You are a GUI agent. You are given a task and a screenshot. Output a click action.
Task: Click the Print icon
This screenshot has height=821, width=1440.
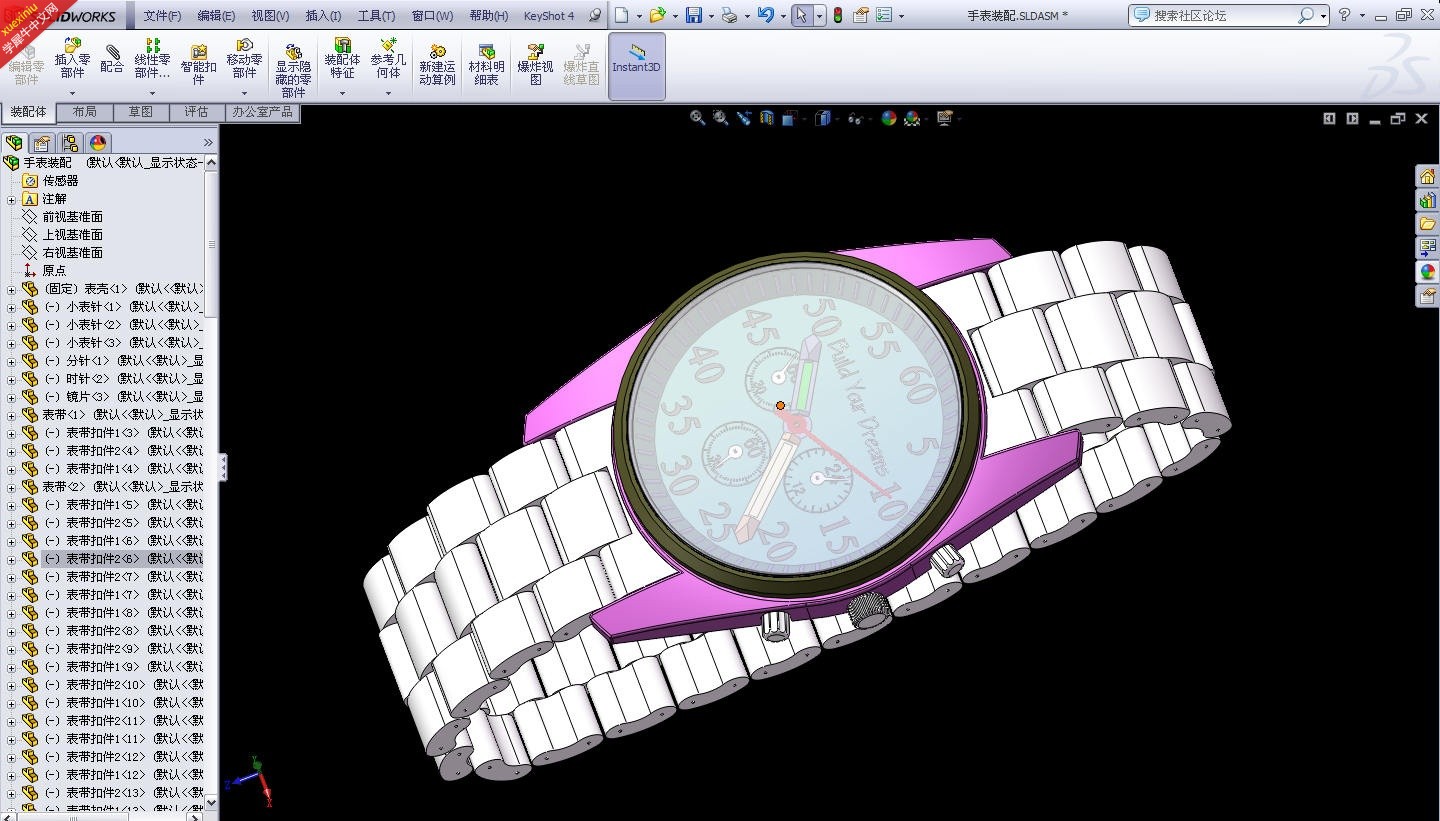pos(729,15)
